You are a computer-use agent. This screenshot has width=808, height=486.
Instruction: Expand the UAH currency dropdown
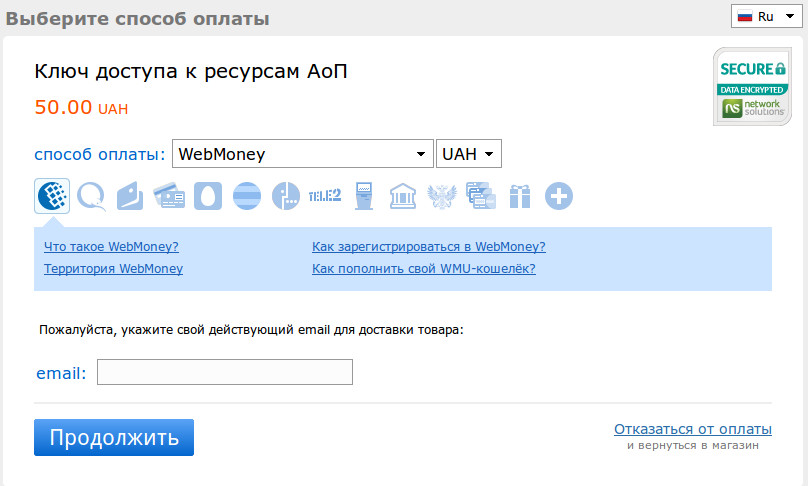click(469, 154)
